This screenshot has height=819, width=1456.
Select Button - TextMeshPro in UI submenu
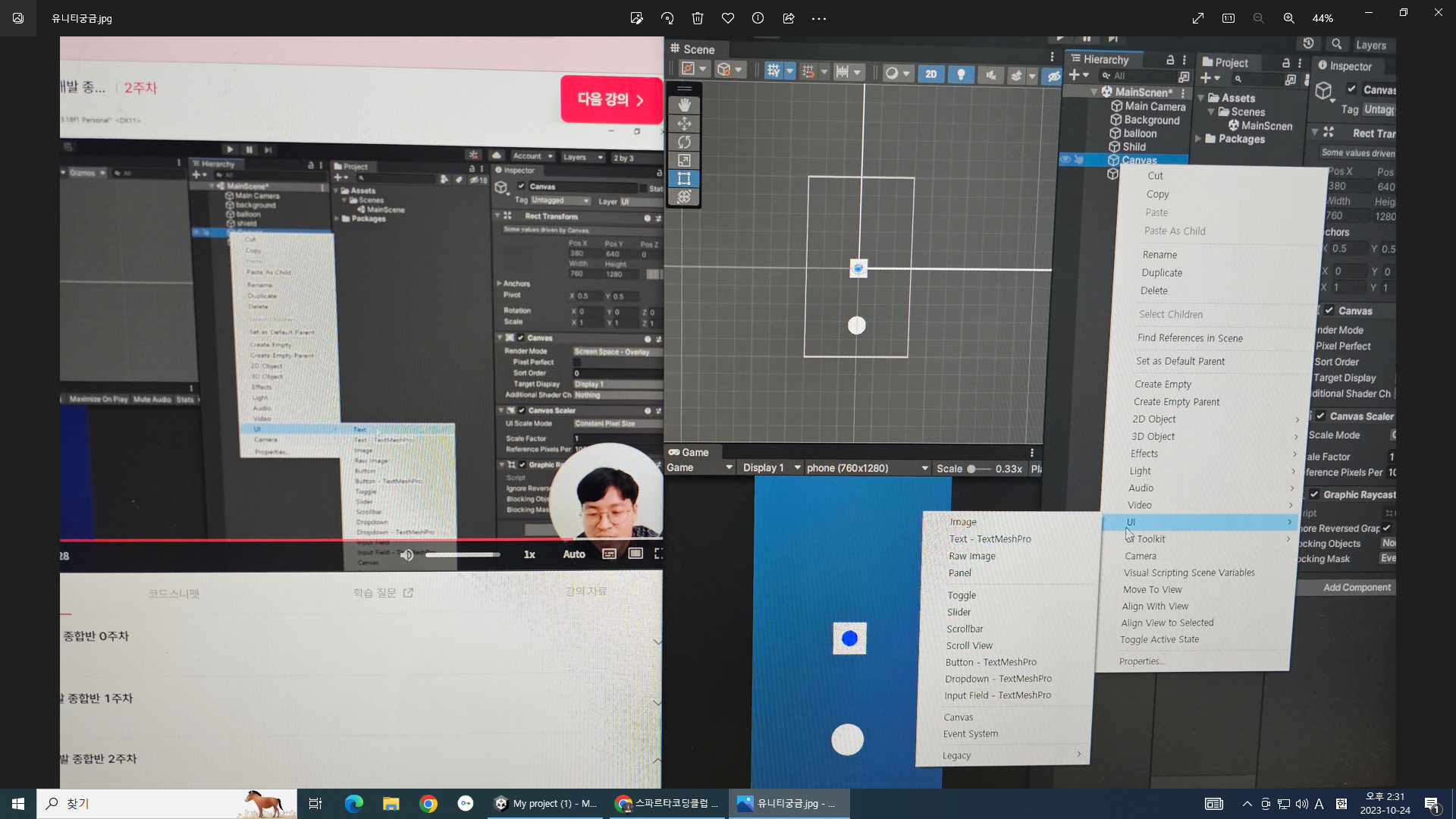[x=990, y=662]
